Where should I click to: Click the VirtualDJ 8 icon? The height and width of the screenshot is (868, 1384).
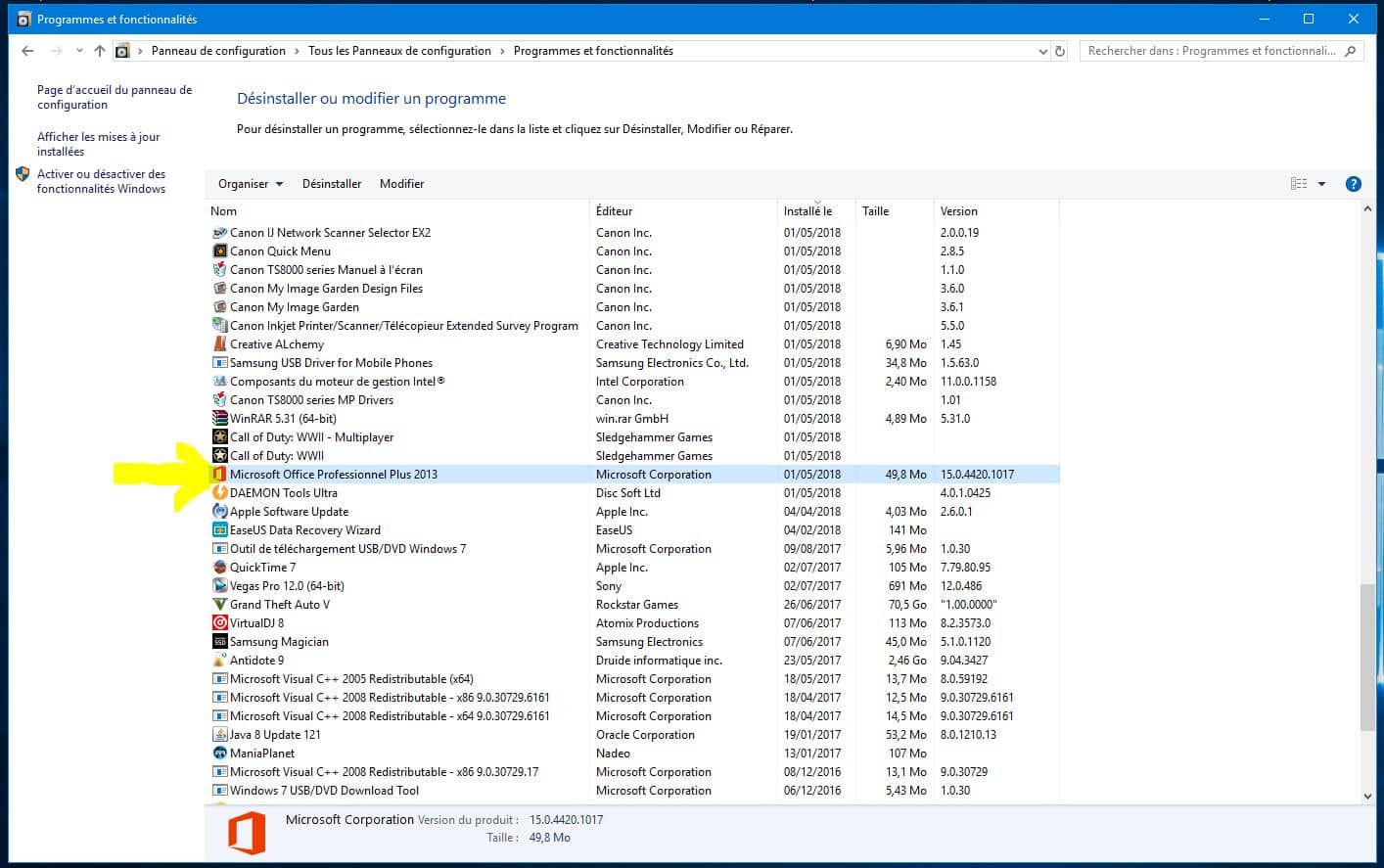220,622
